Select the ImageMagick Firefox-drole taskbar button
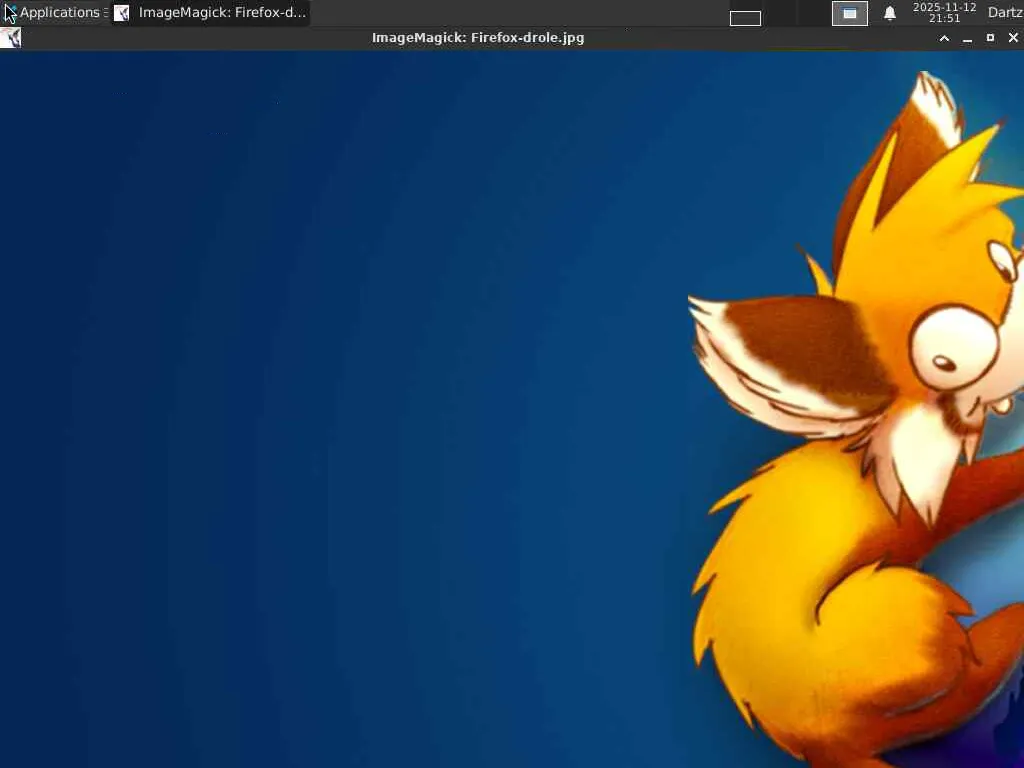 click(x=210, y=12)
